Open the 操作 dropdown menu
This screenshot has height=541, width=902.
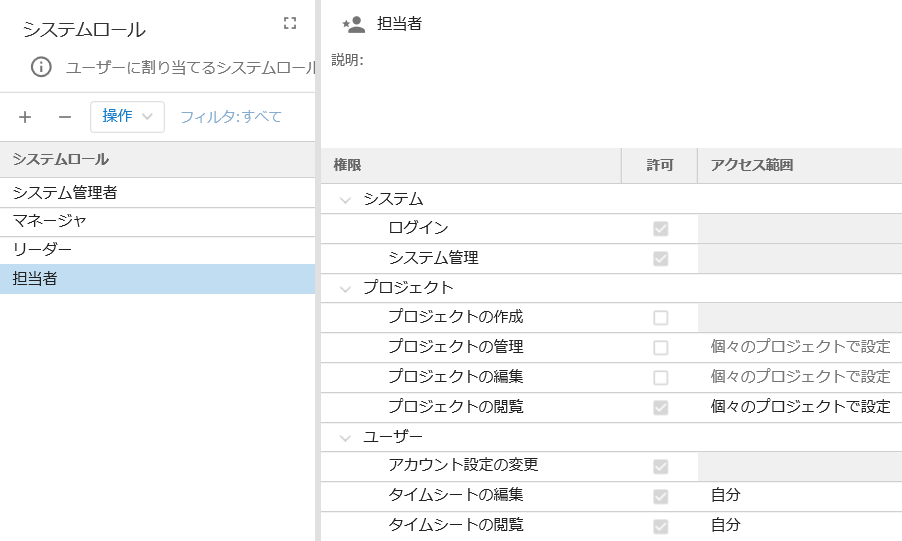(127, 116)
